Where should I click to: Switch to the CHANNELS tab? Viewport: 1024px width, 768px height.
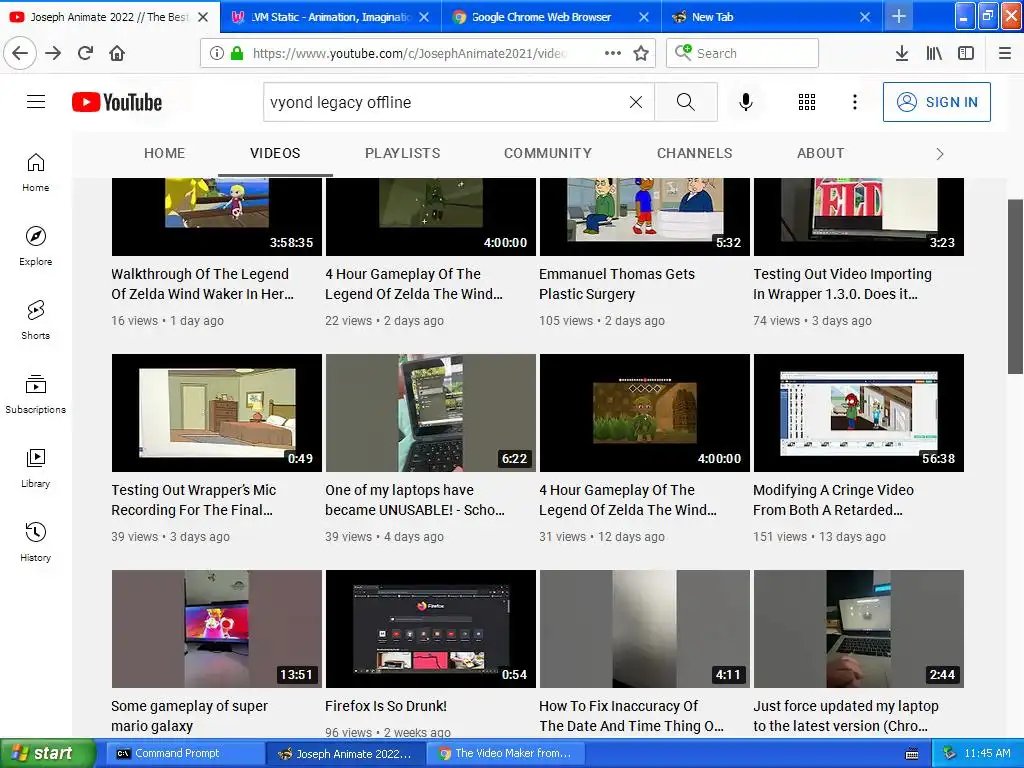694,153
